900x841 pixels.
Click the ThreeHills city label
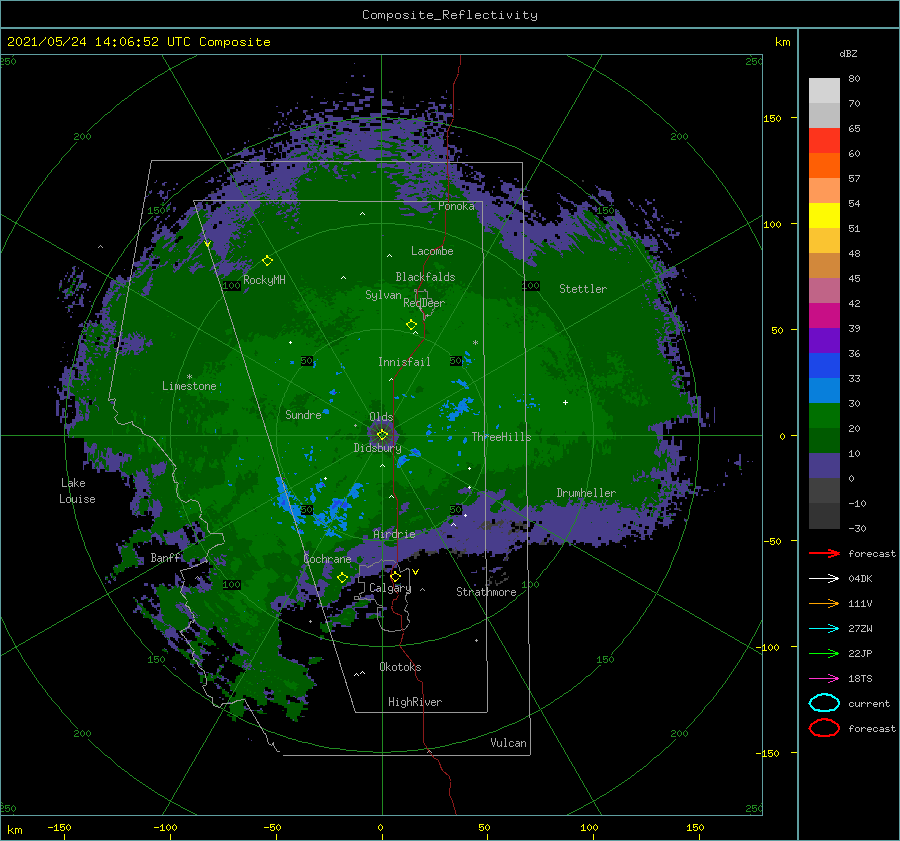click(x=501, y=437)
